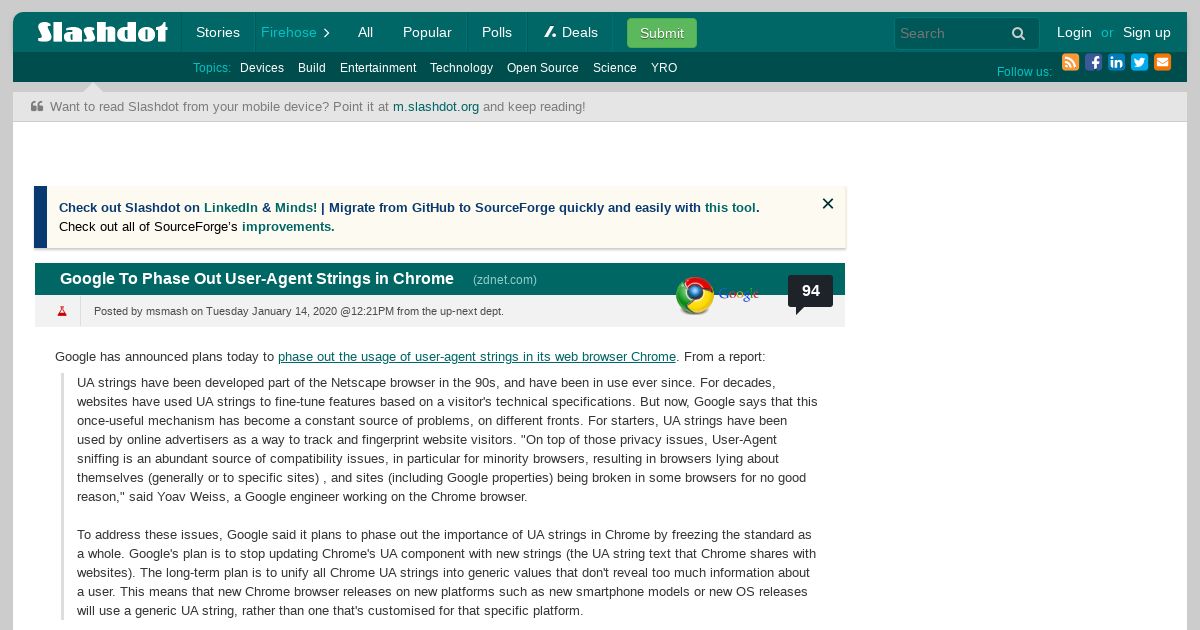Select the Firehose nav item
Viewport: 1200px width, 630px height.
point(289,32)
